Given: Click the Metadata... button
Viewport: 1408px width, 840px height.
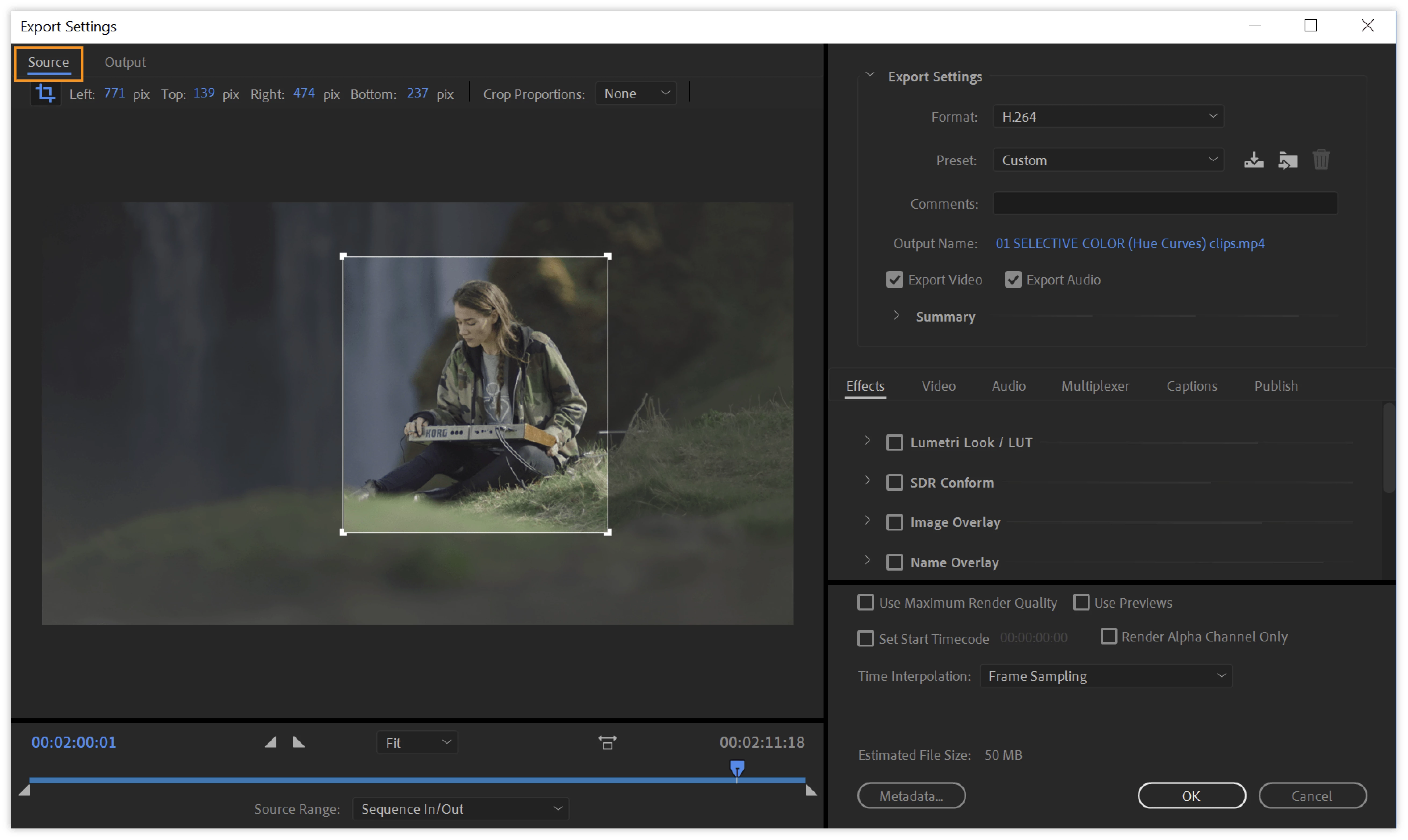Looking at the screenshot, I should [911, 796].
